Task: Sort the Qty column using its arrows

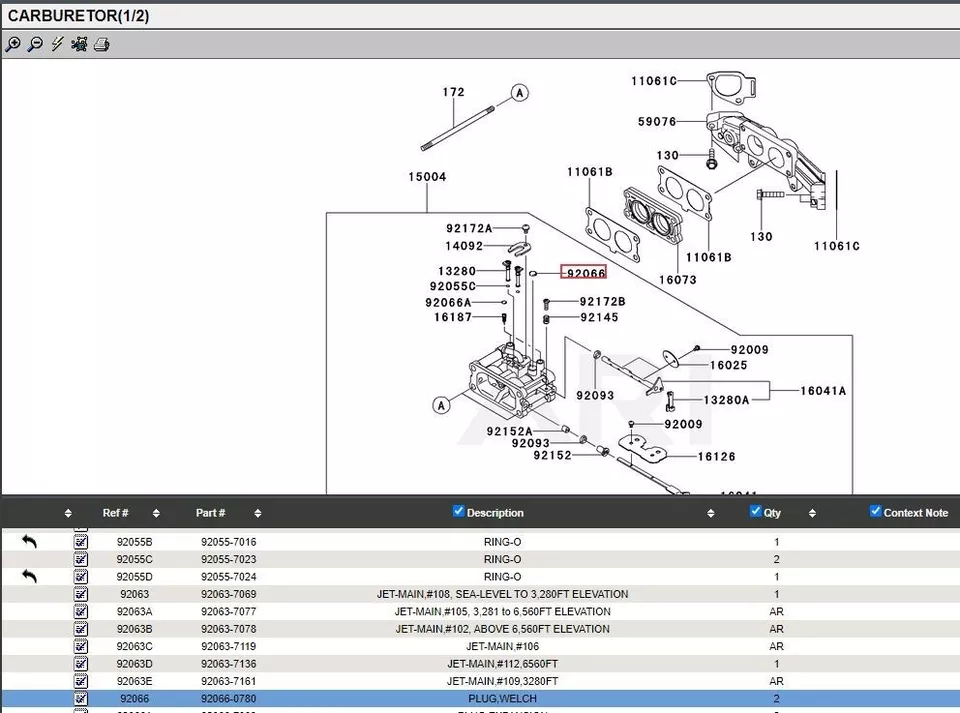Action: [812, 513]
